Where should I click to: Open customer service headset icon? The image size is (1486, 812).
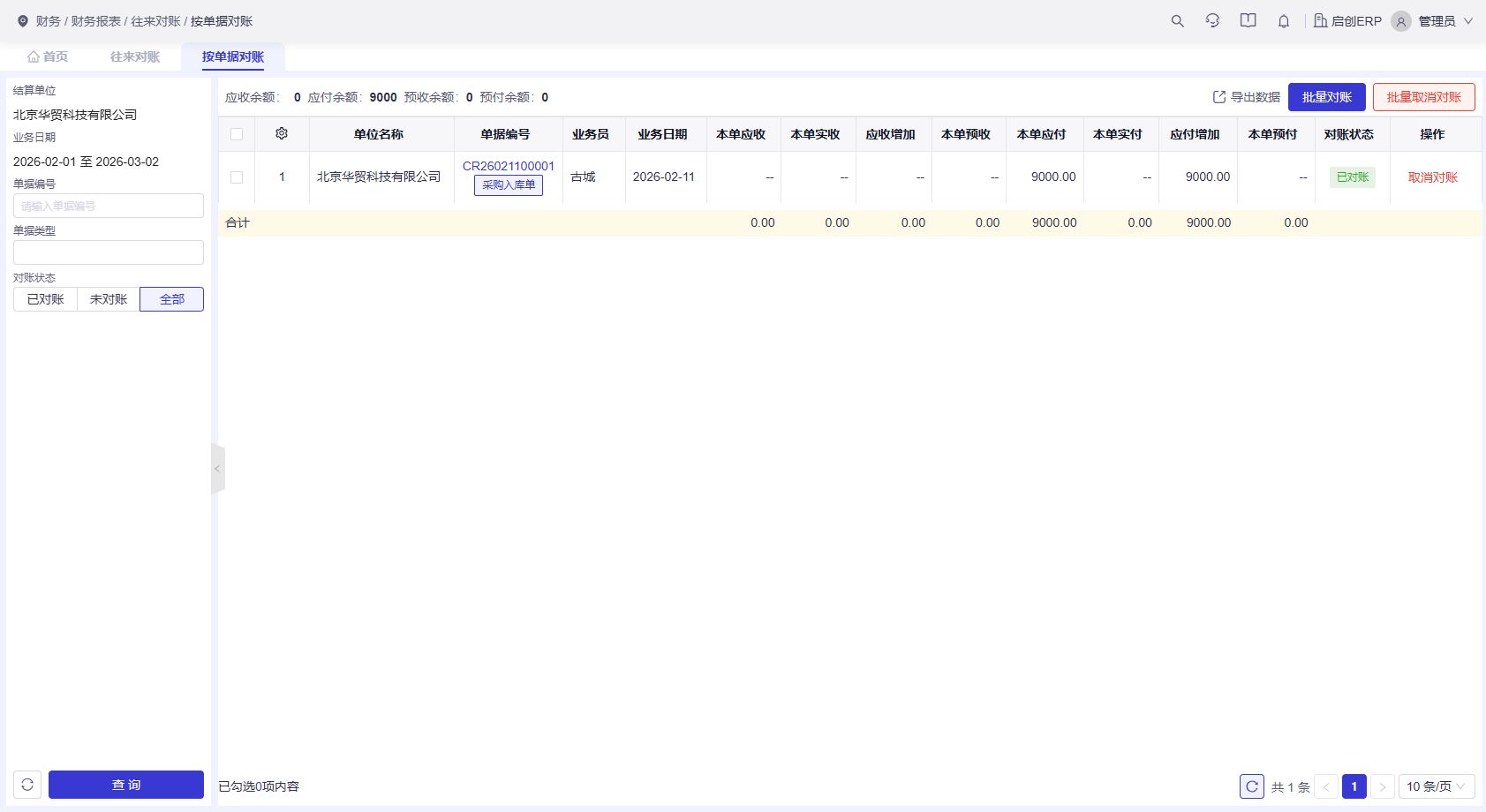pos(1212,21)
